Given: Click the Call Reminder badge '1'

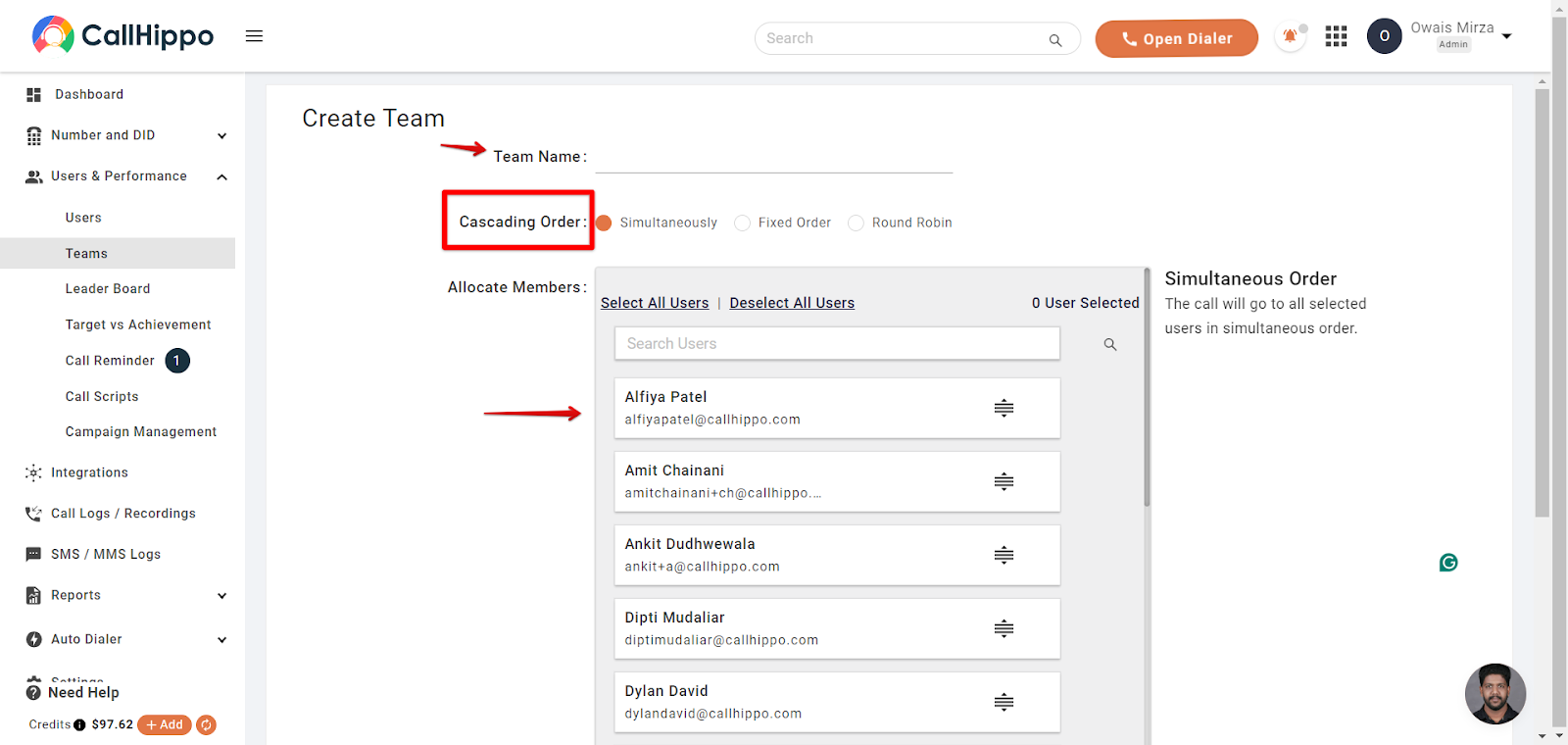Looking at the screenshot, I should [x=177, y=361].
